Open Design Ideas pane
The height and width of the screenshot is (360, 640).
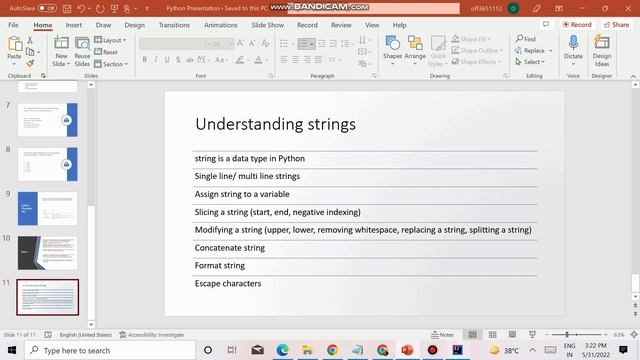click(602, 51)
